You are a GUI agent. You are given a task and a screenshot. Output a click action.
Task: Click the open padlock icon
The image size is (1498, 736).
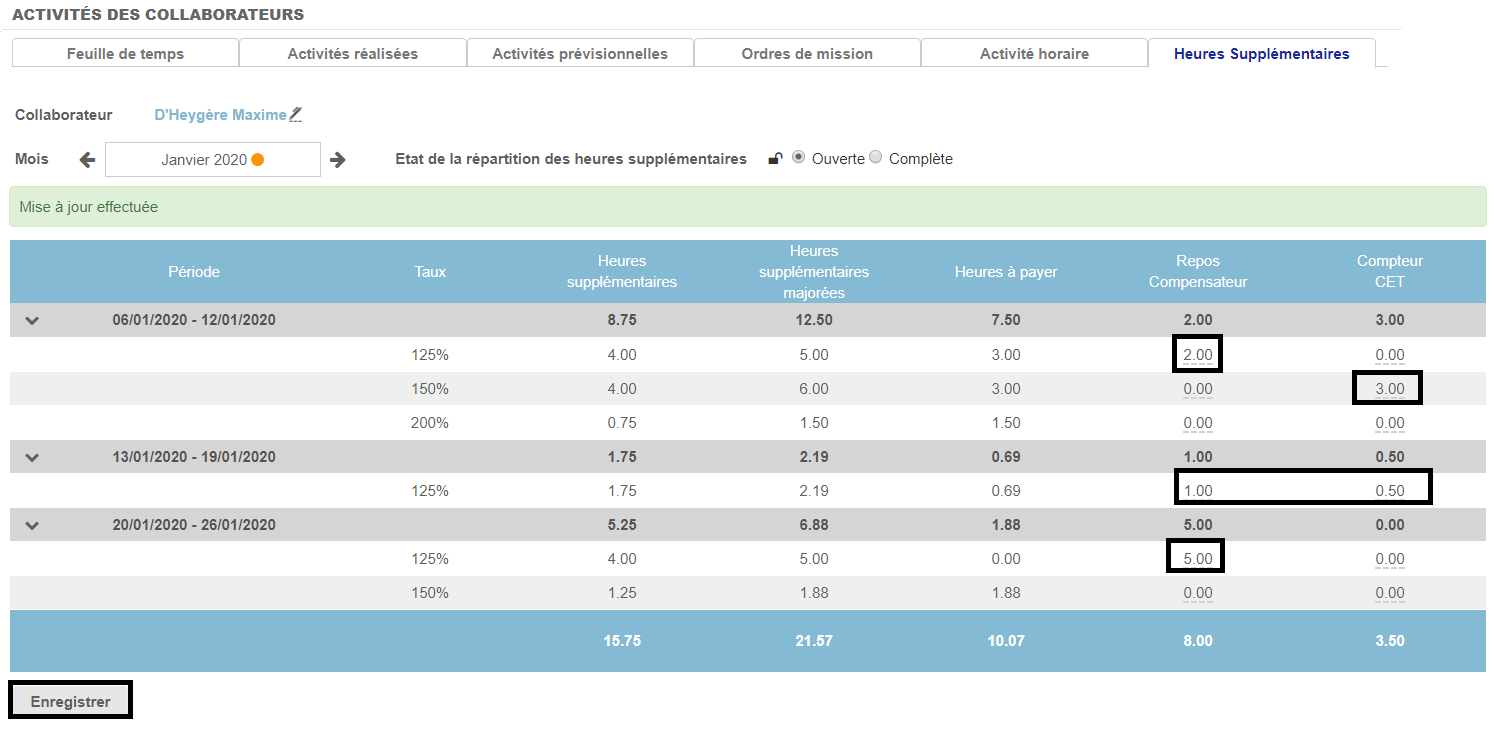pyautogui.click(x=775, y=159)
